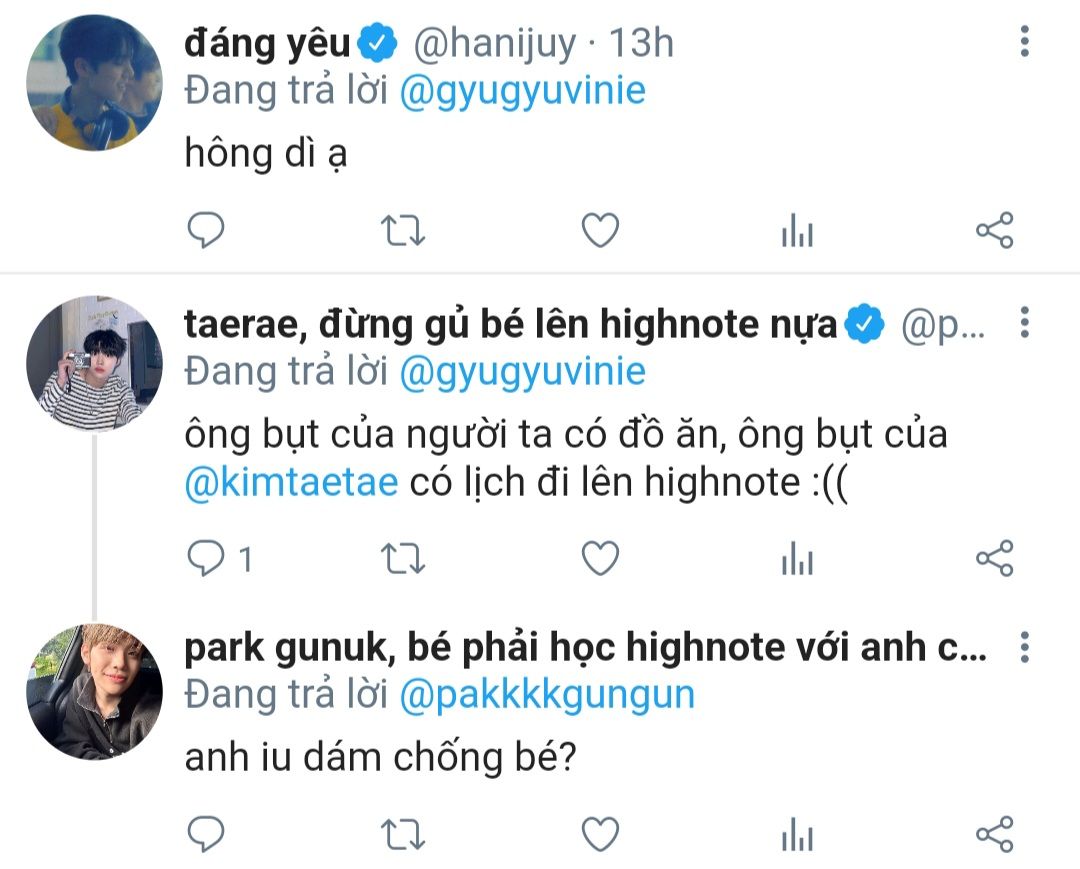Viewport: 1080px width, 869px height.
Task: Open more options for hanijuy's tweet
Action: pos(1025,41)
